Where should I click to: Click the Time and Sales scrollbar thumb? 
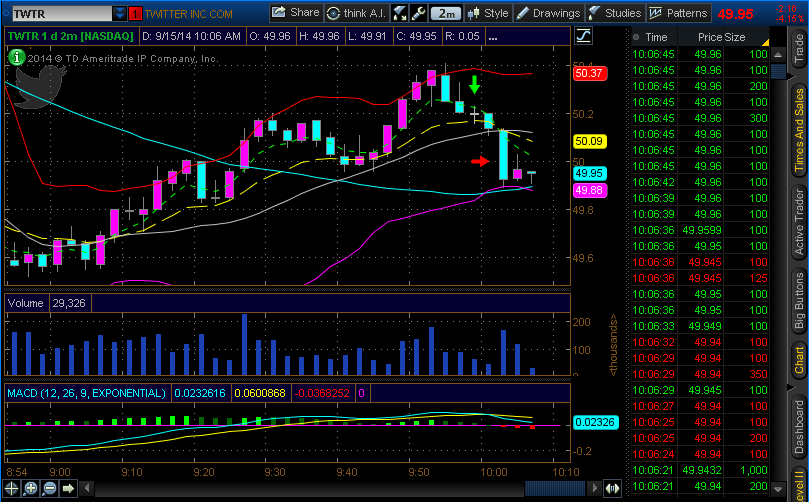779,72
